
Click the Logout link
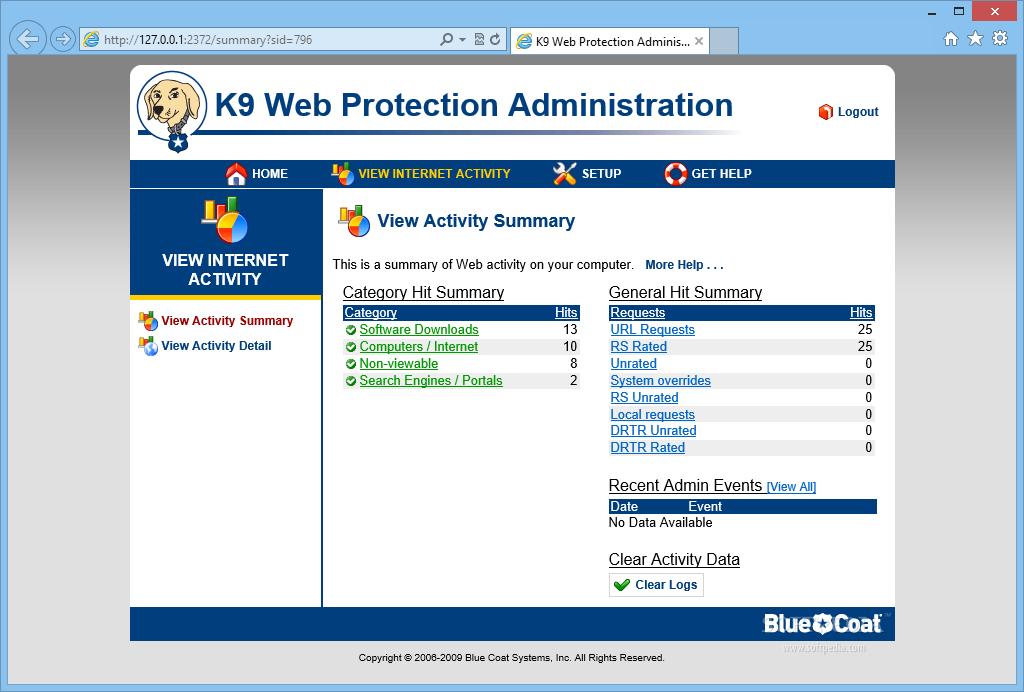[x=858, y=112]
